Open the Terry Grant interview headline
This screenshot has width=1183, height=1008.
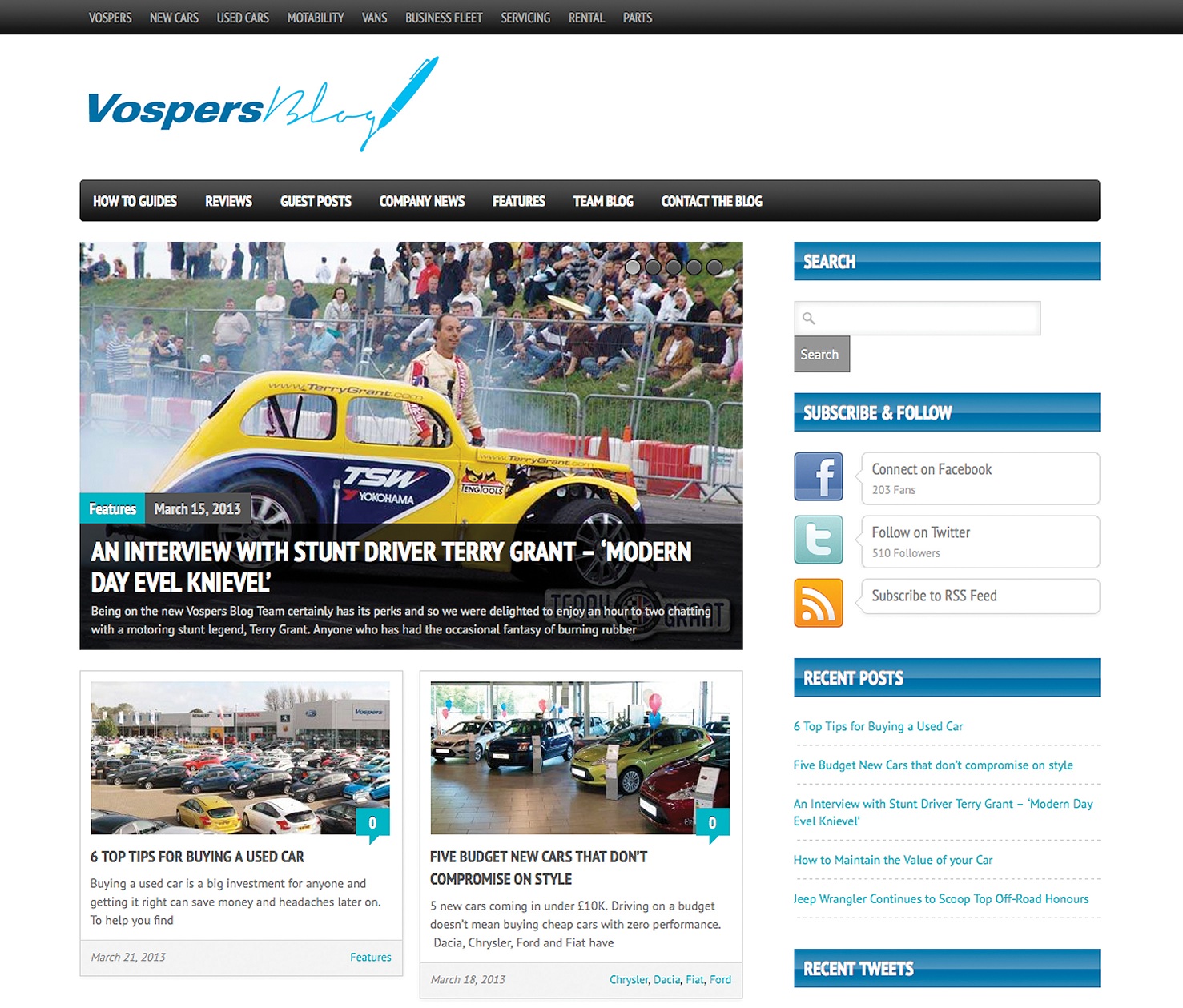(x=391, y=567)
